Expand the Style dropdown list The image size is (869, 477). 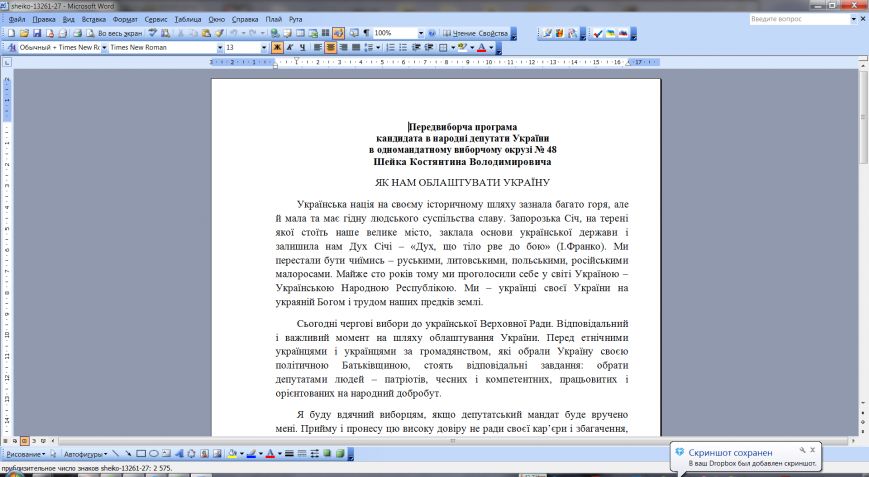104,48
